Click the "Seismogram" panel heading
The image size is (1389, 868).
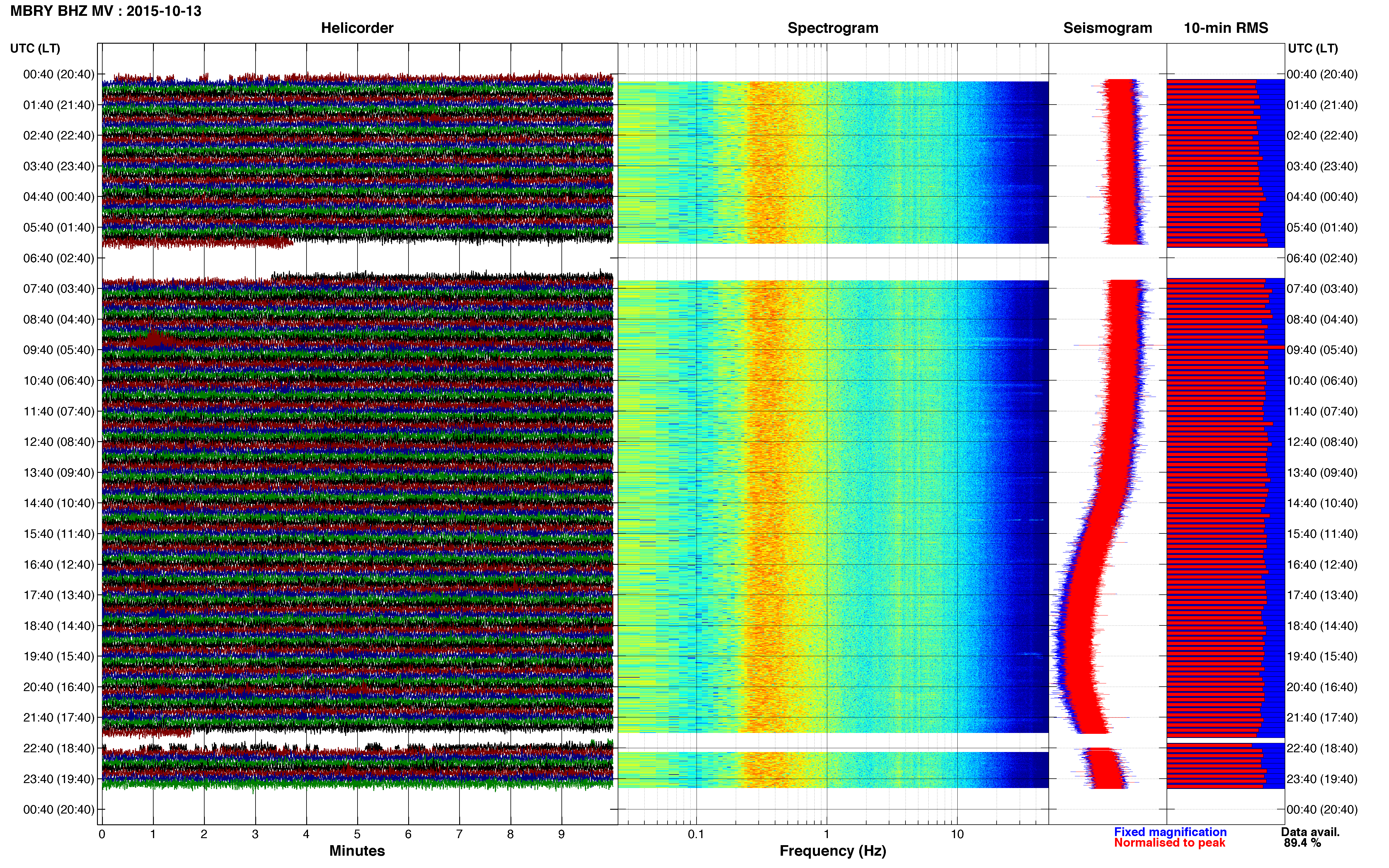(1107, 28)
